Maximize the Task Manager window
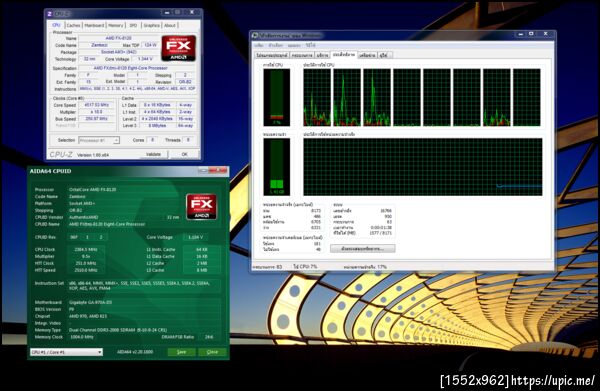The width and height of the screenshot is (600, 391). tap(531, 34)
